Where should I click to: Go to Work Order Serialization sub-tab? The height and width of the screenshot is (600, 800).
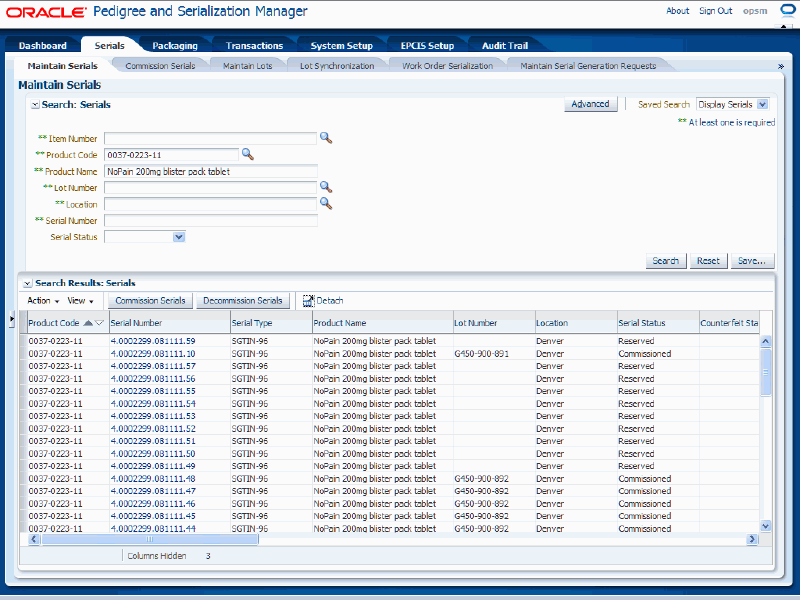(x=447, y=66)
